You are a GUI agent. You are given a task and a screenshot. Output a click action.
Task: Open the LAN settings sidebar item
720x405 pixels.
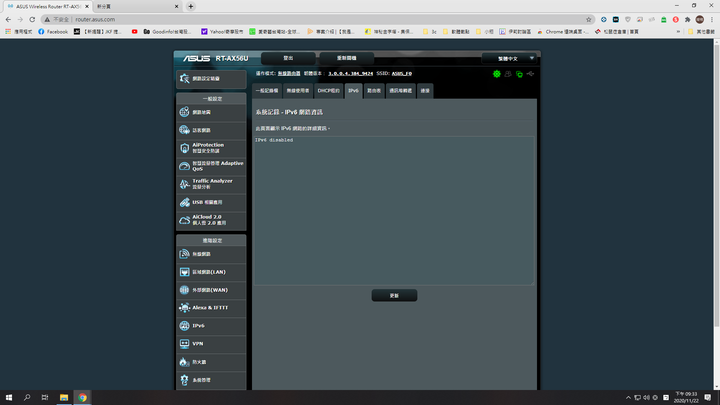coord(211,272)
